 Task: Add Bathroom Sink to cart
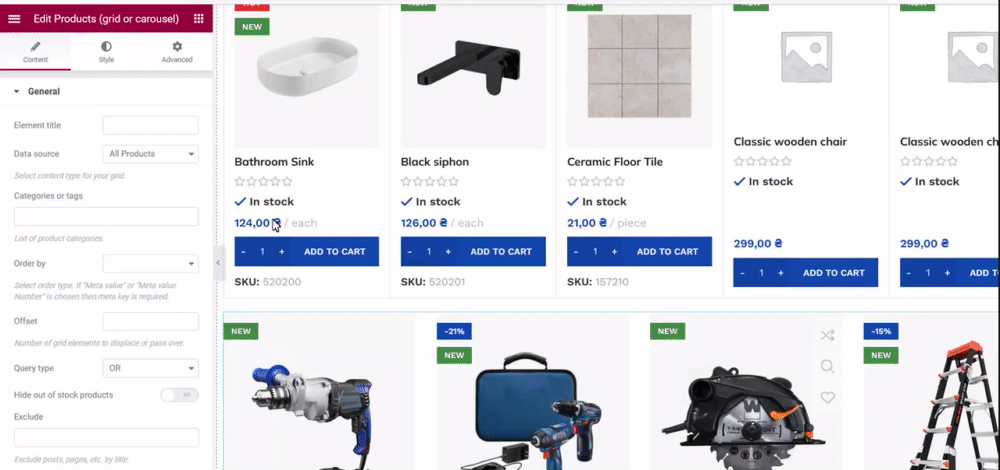point(335,252)
